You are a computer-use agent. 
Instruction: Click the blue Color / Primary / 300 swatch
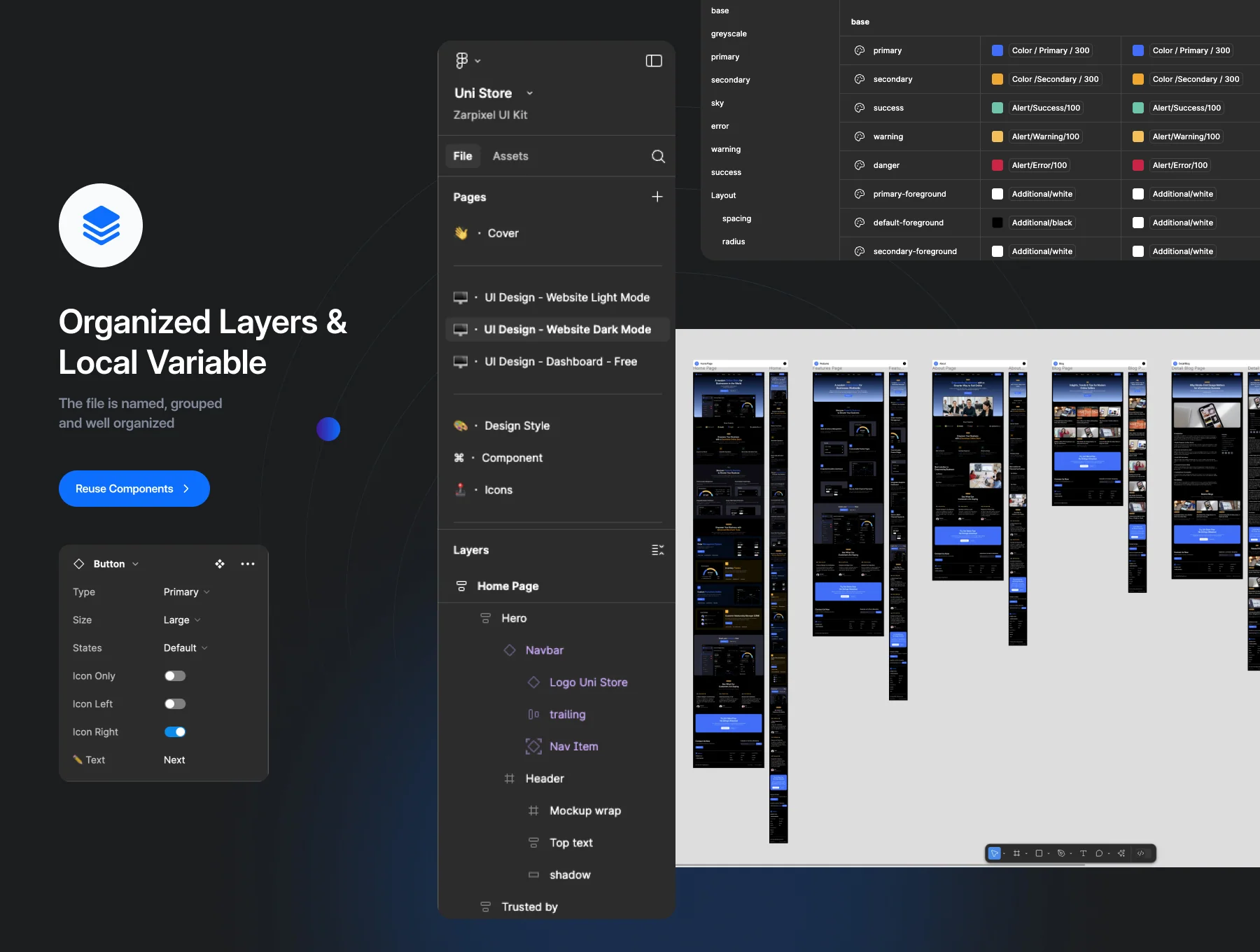[997, 50]
